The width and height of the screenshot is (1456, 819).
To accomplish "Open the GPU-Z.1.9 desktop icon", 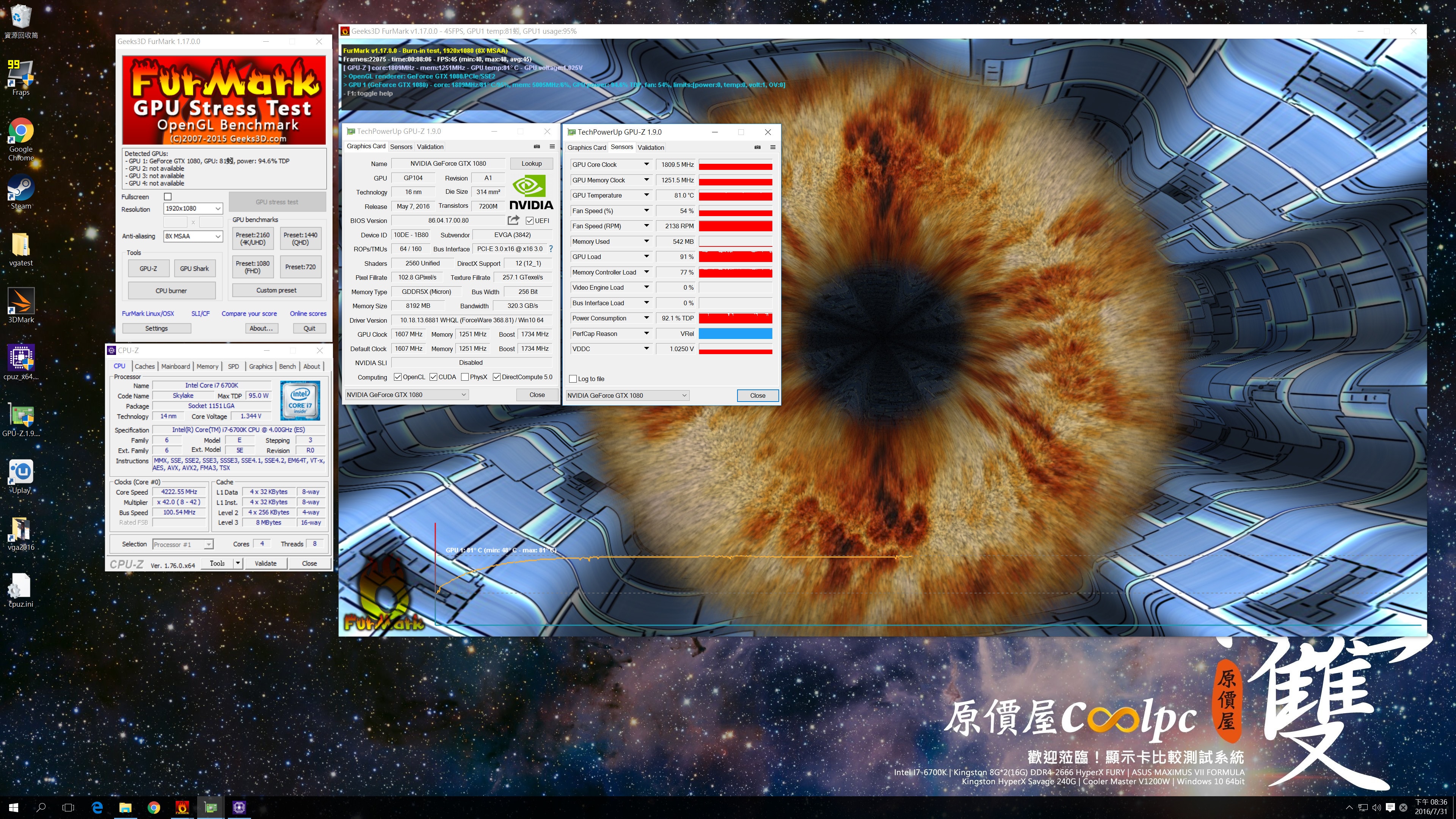I will [21, 420].
